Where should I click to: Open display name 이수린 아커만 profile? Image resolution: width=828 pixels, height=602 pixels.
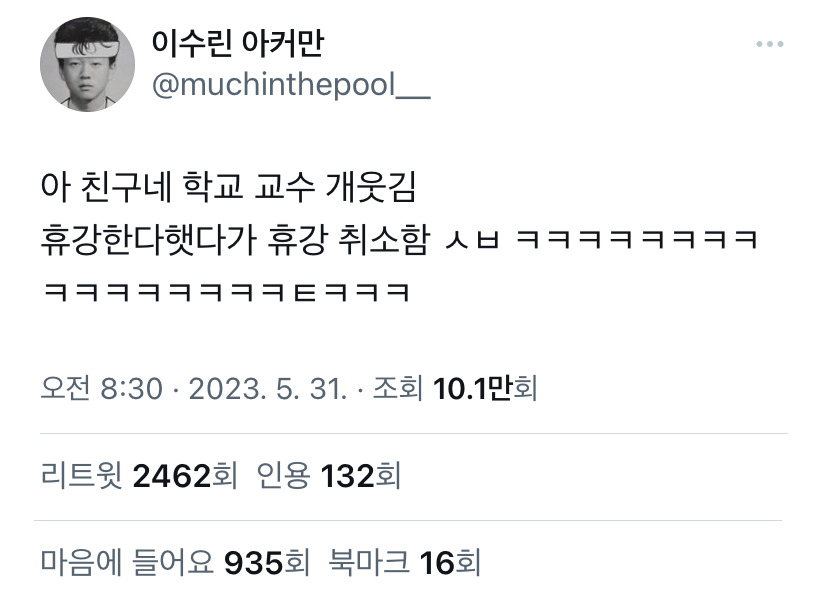(238, 43)
